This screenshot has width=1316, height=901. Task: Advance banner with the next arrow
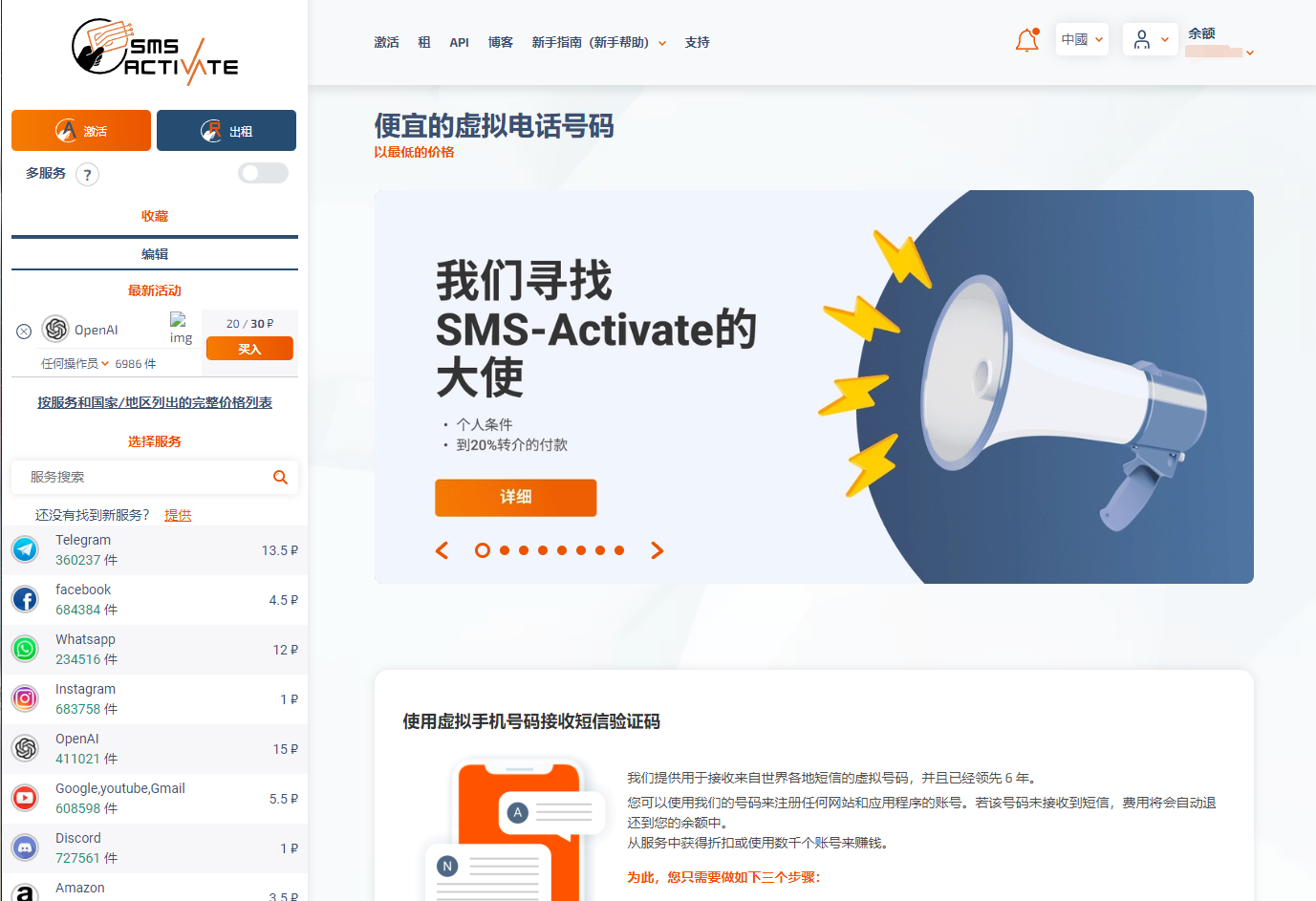pyautogui.click(x=657, y=550)
